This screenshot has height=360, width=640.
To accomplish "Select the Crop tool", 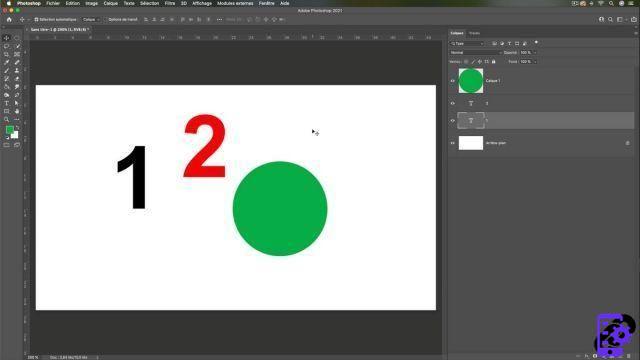I will point(7,54).
